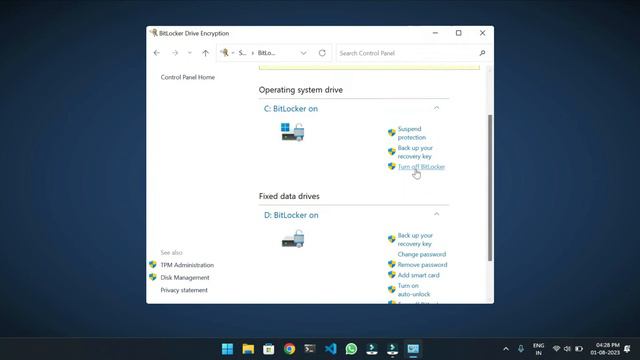The width and height of the screenshot is (640, 360).
Task: Open TPM Administration link
Action: 187,265
